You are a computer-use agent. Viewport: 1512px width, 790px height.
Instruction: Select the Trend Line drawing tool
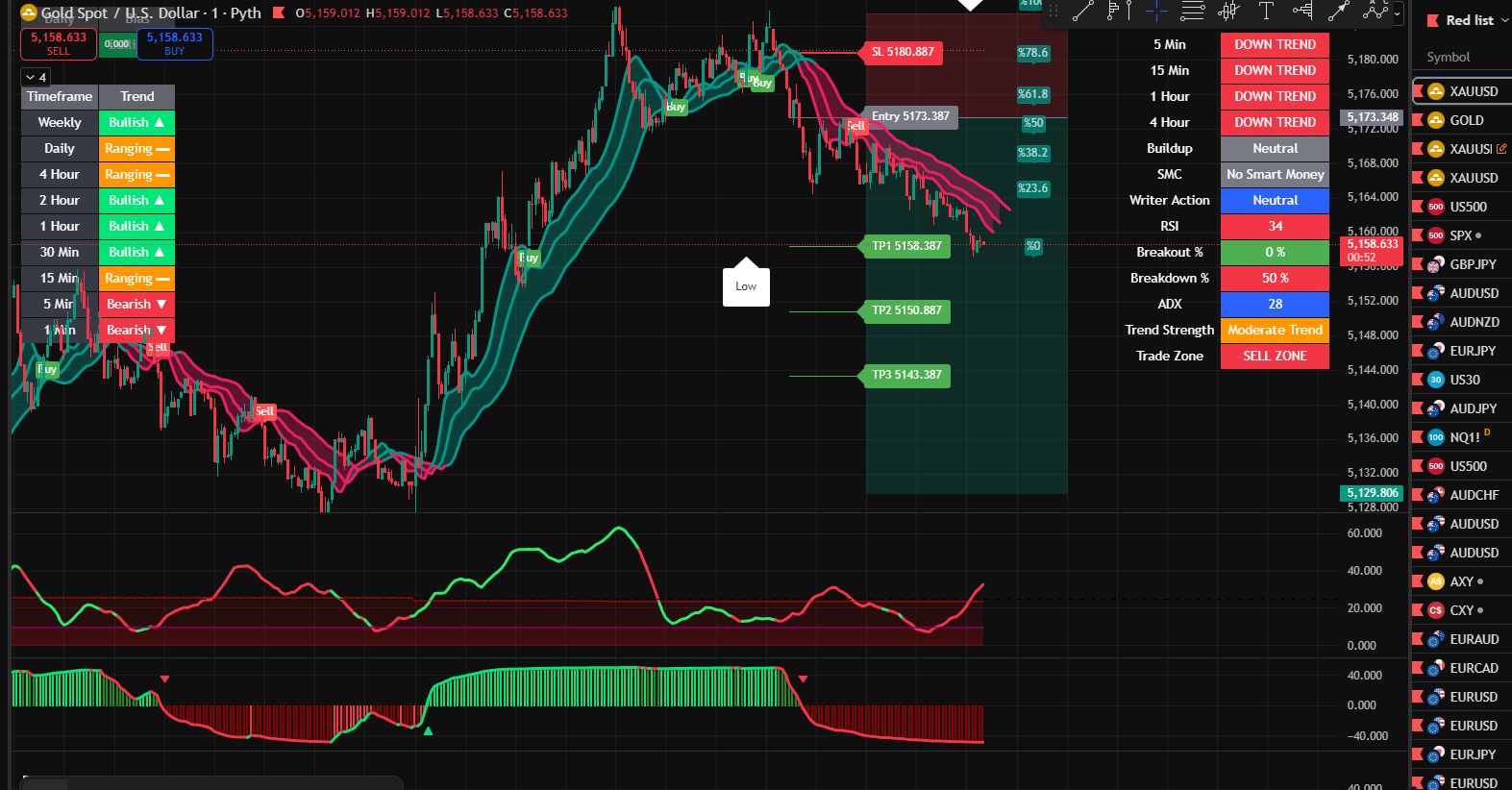tap(1082, 12)
